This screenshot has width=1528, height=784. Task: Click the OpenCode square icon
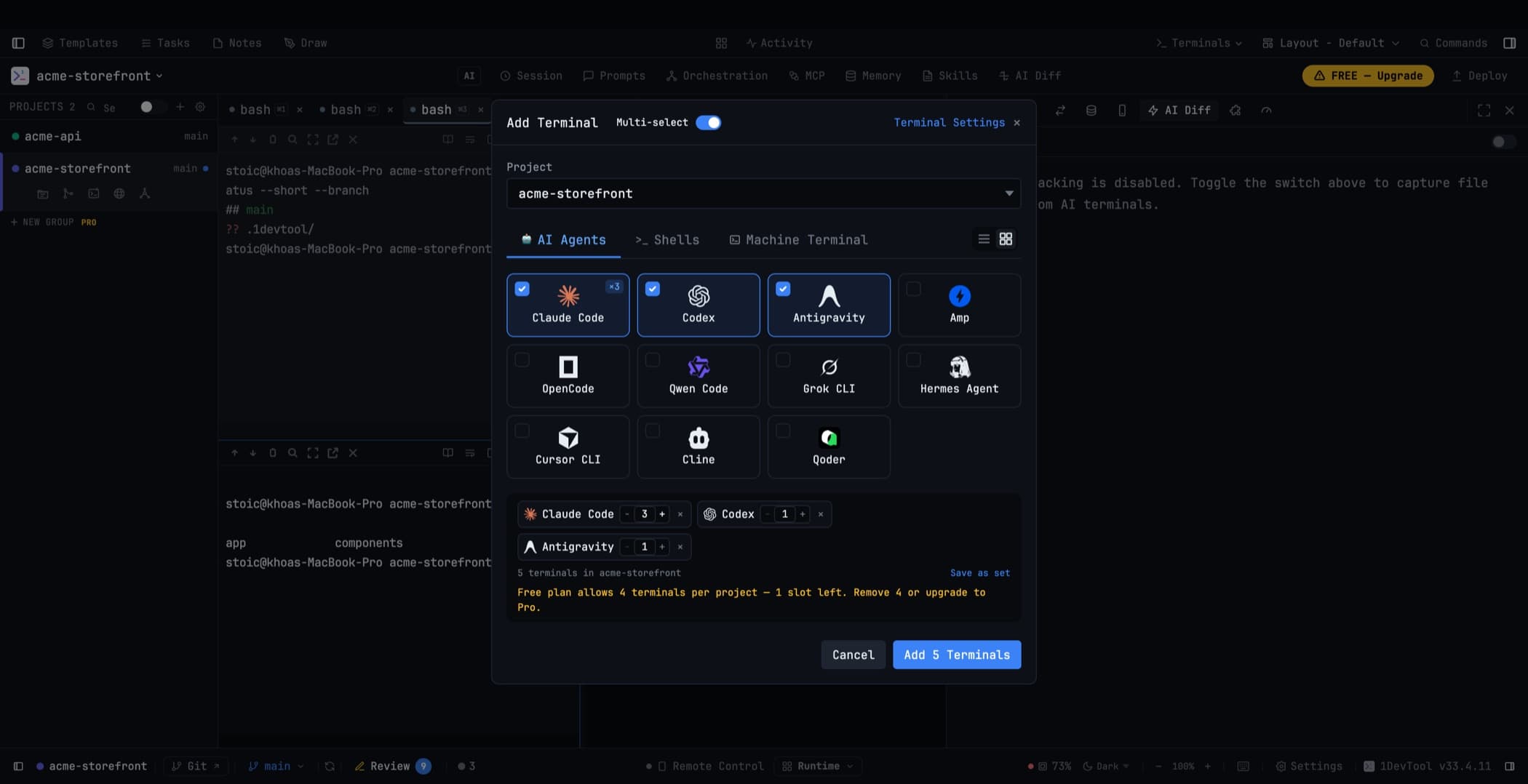pos(568,367)
